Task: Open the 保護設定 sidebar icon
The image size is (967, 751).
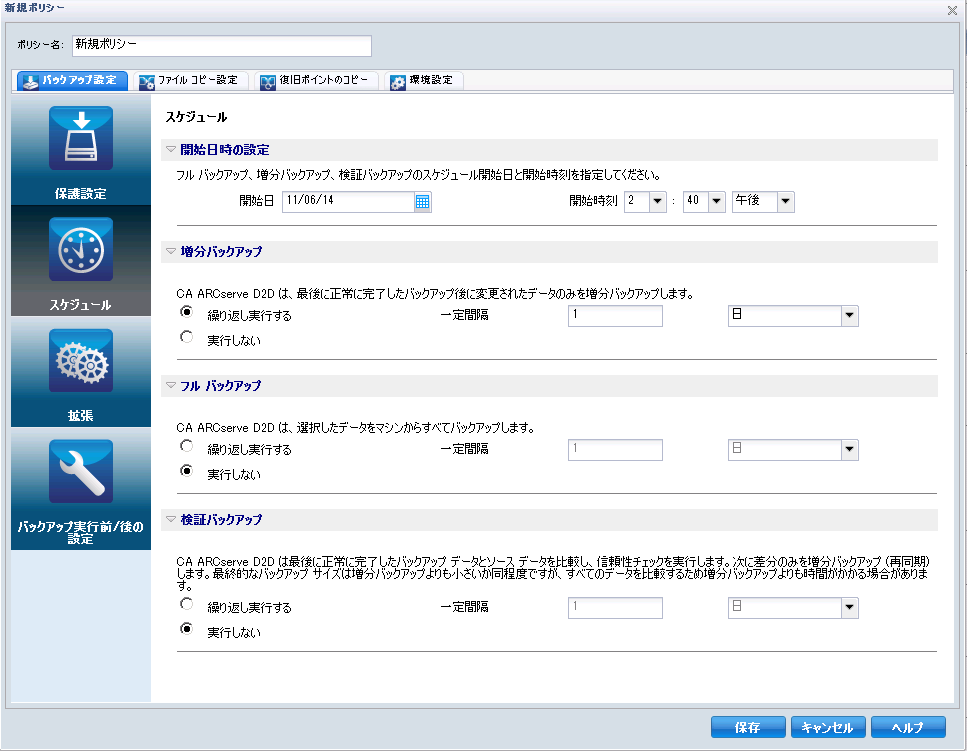Action: pyautogui.click(x=81, y=138)
